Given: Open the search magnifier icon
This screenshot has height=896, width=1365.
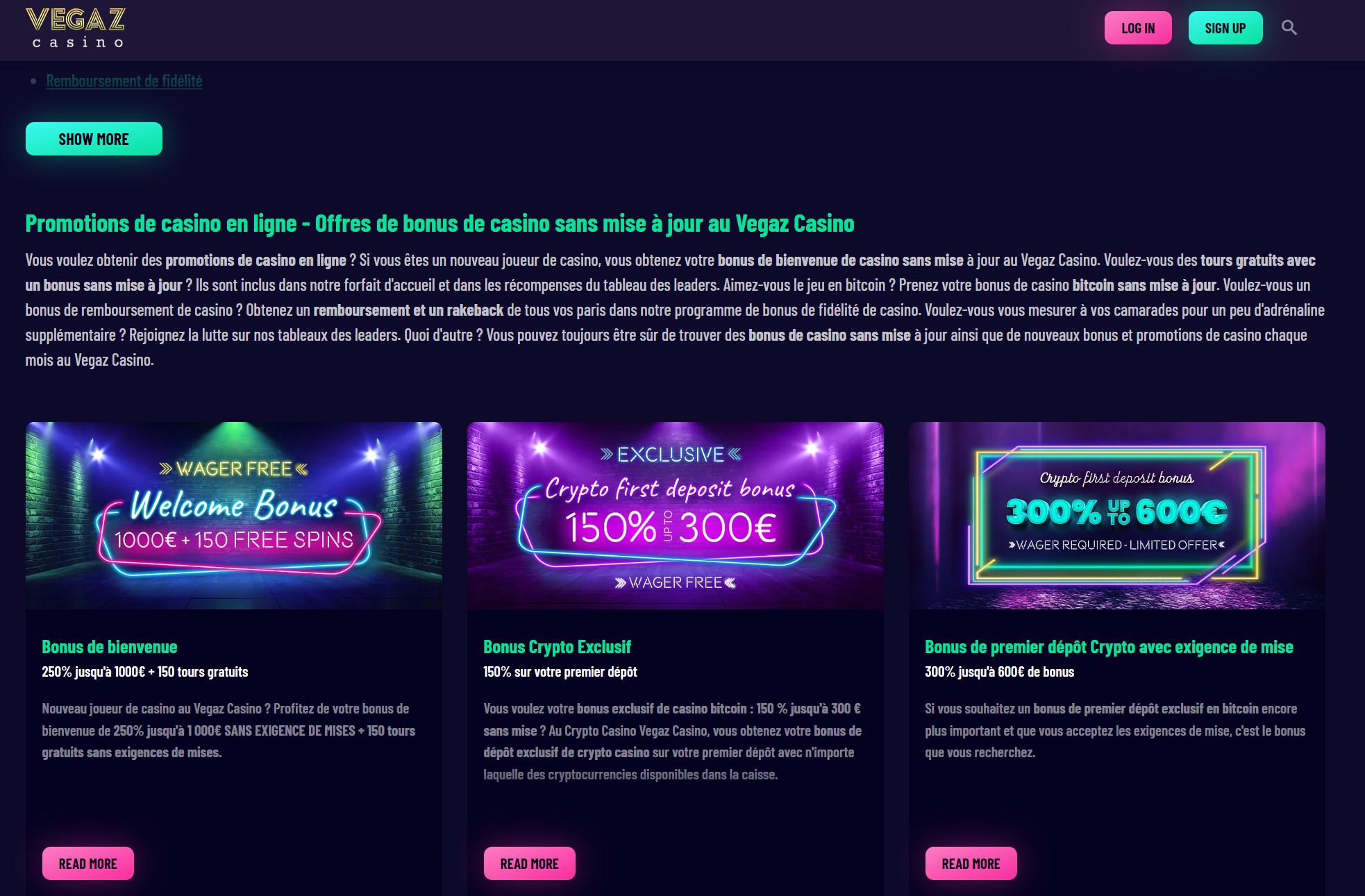Looking at the screenshot, I should point(1289,28).
